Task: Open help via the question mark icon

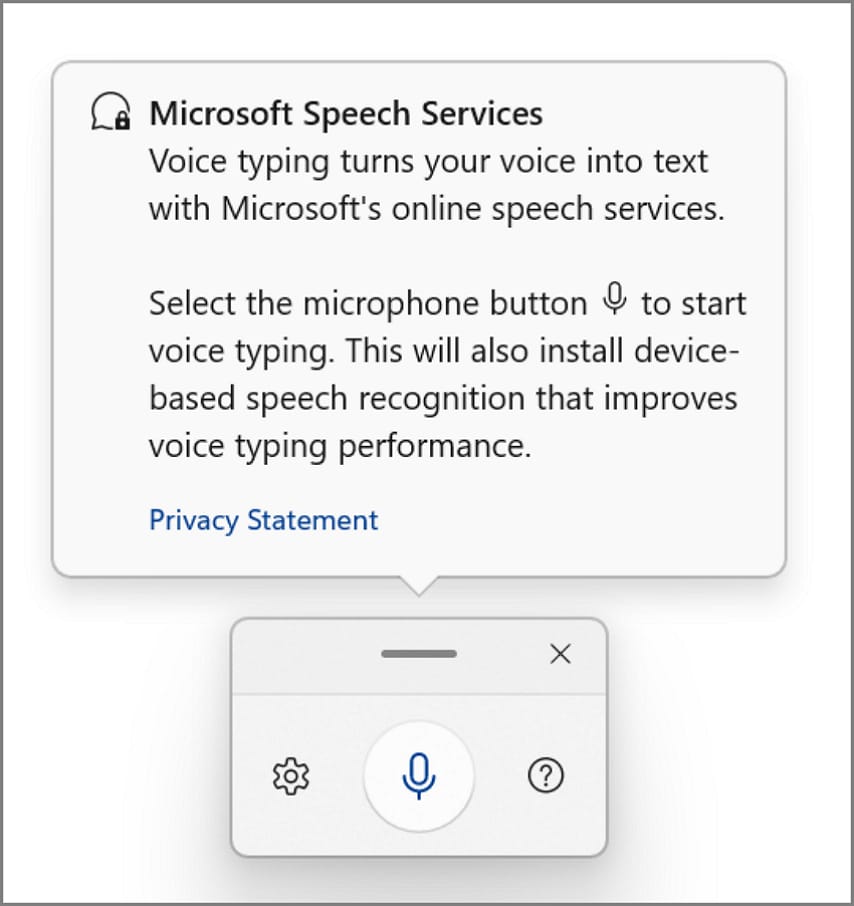Action: point(546,775)
